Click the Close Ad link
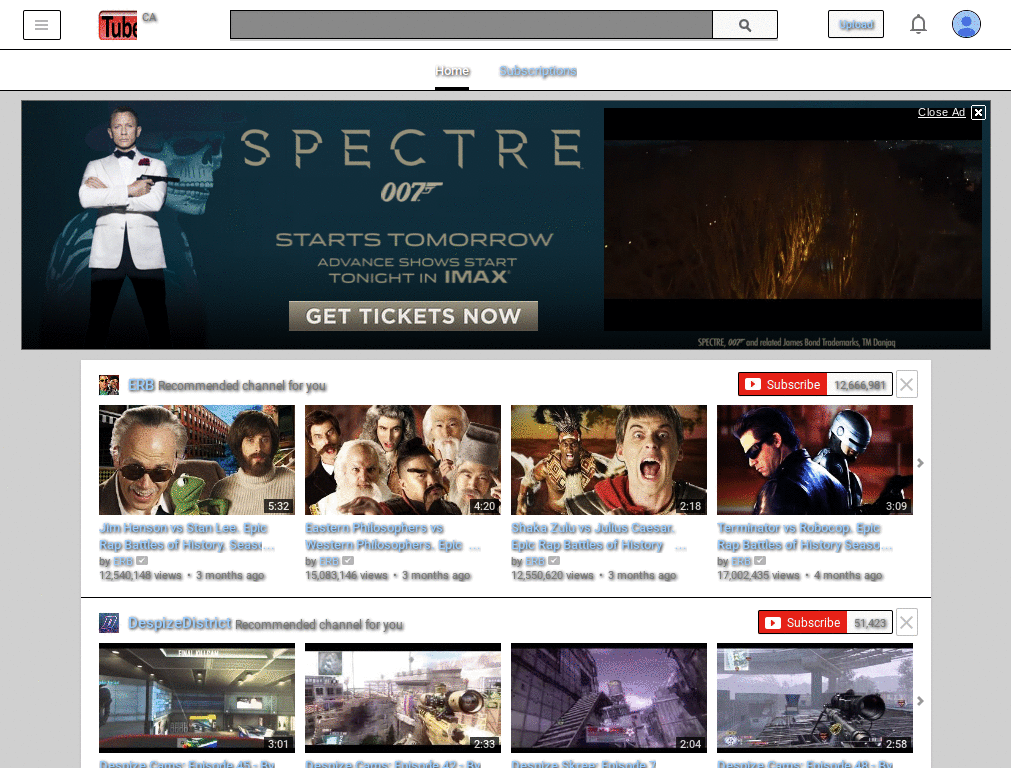The height and width of the screenshot is (768, 1024). 941,112
